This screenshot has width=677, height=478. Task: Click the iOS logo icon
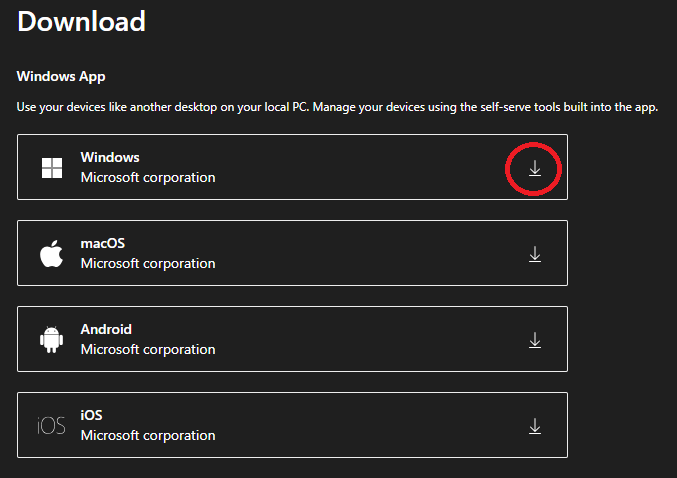pyautogui.click(x=51, y=426)
